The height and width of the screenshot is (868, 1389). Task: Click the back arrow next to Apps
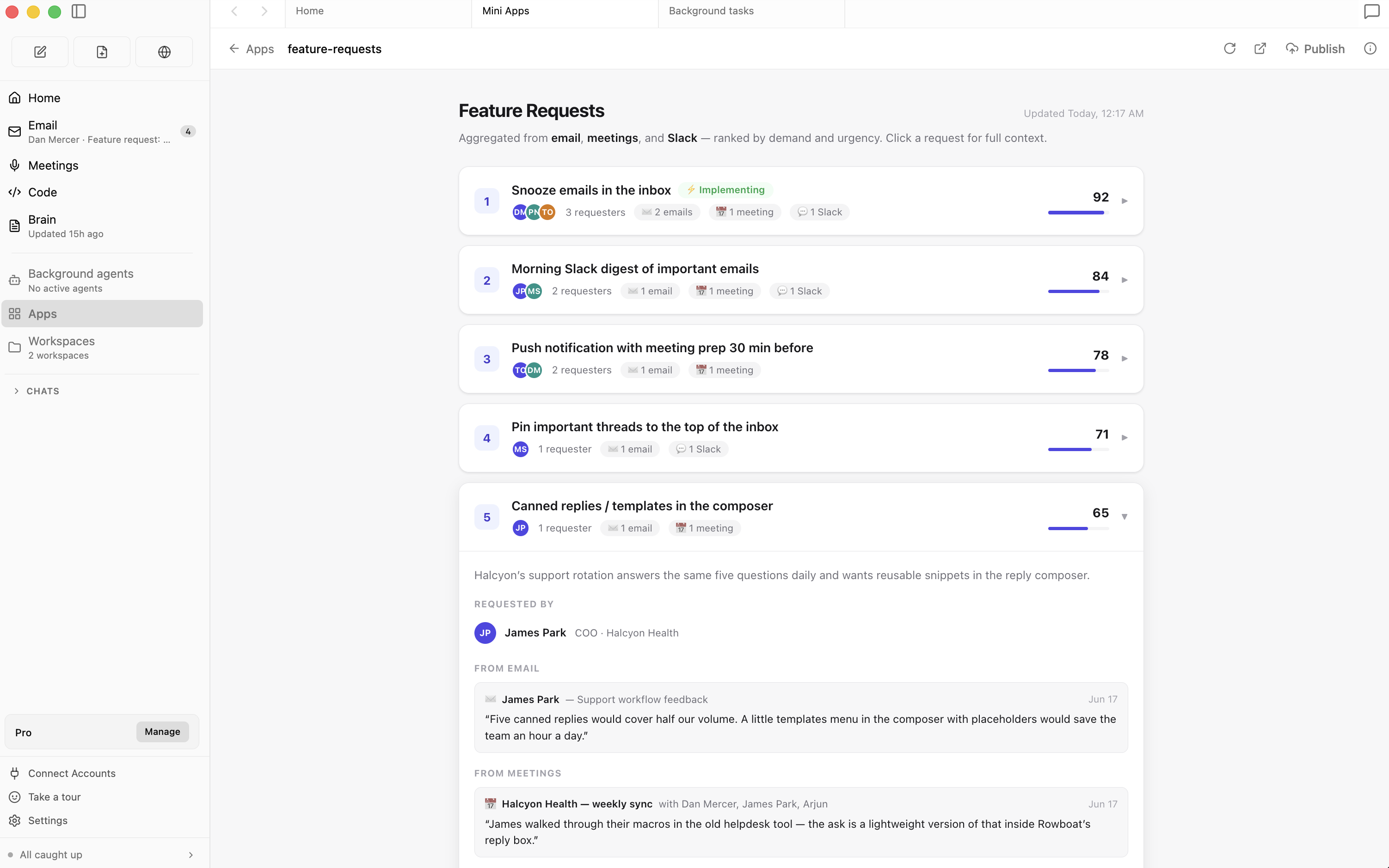(x=234, y=49)
